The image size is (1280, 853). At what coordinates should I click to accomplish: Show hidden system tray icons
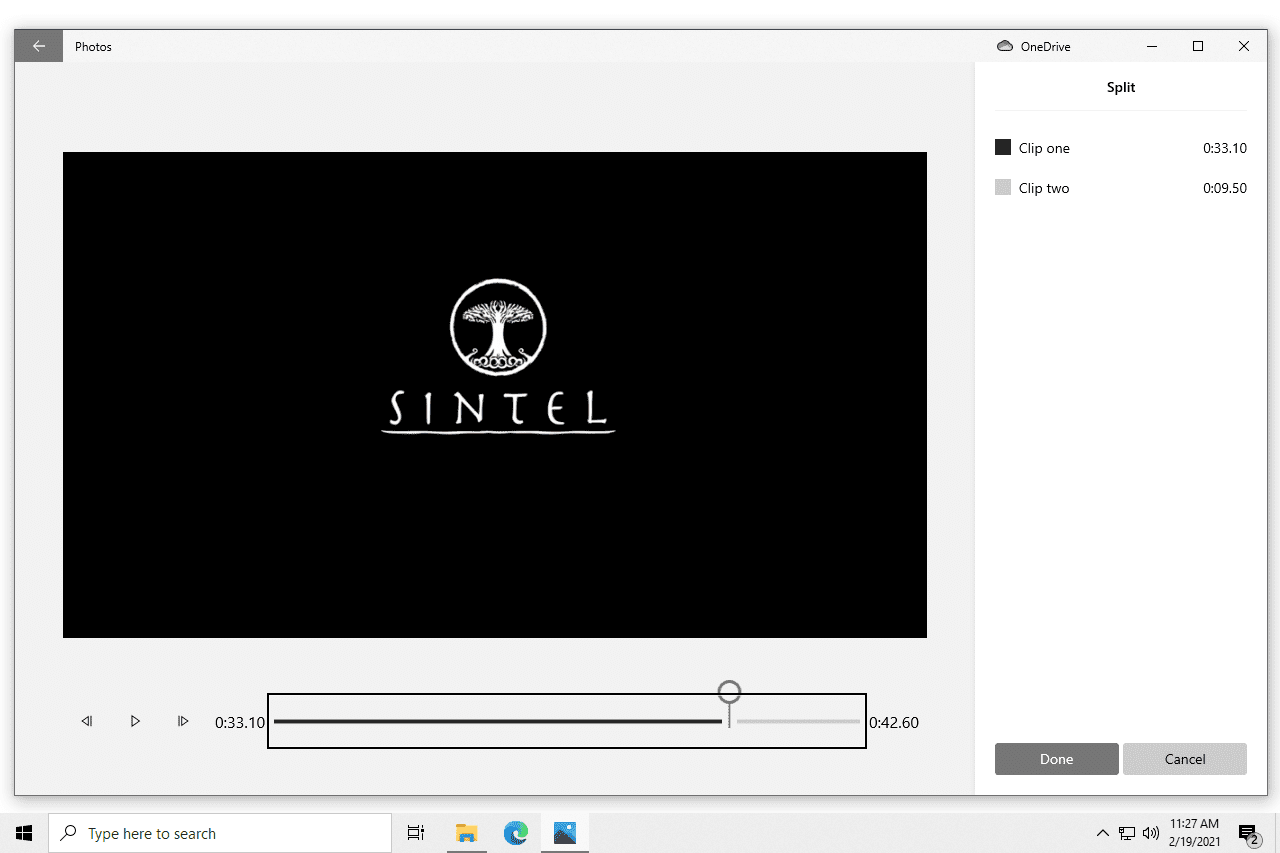coord(1103,833)
